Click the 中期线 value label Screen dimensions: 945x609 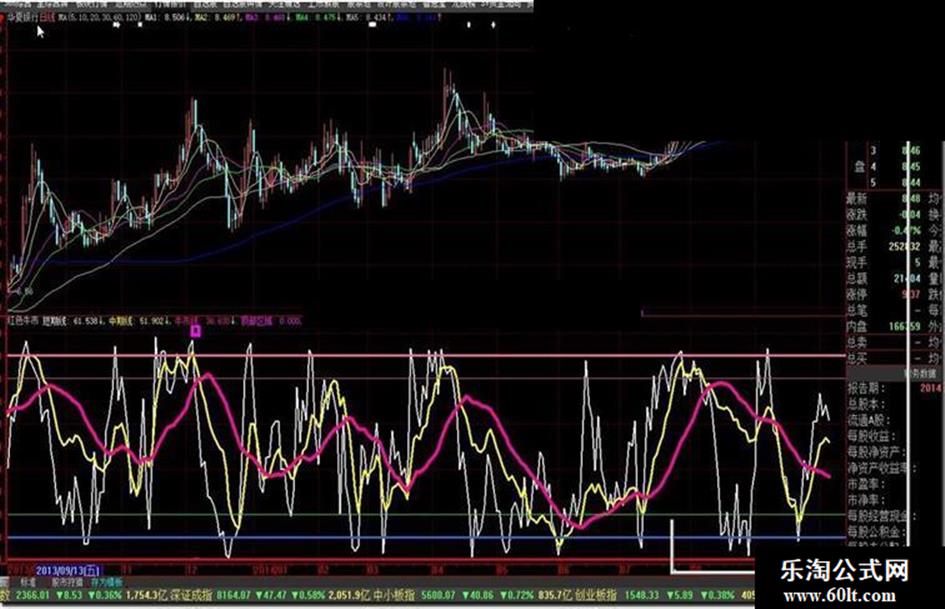click(138, 321)
